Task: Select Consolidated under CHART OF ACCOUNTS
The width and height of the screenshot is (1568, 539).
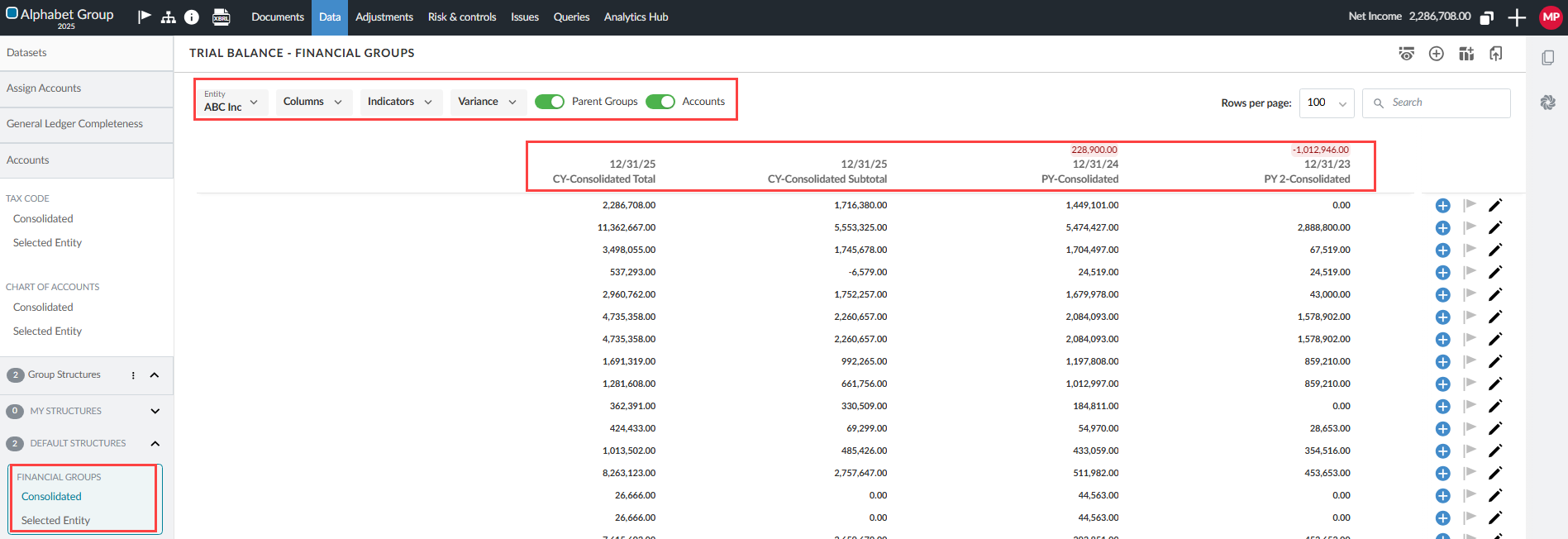Action: 43,308
